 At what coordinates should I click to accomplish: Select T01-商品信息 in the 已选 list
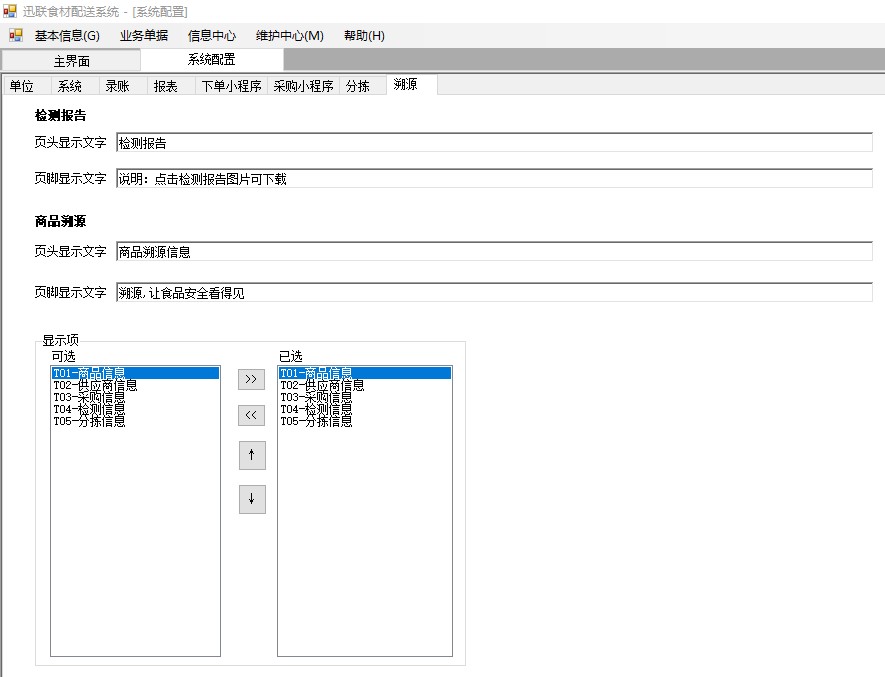[x=365, y=373]
